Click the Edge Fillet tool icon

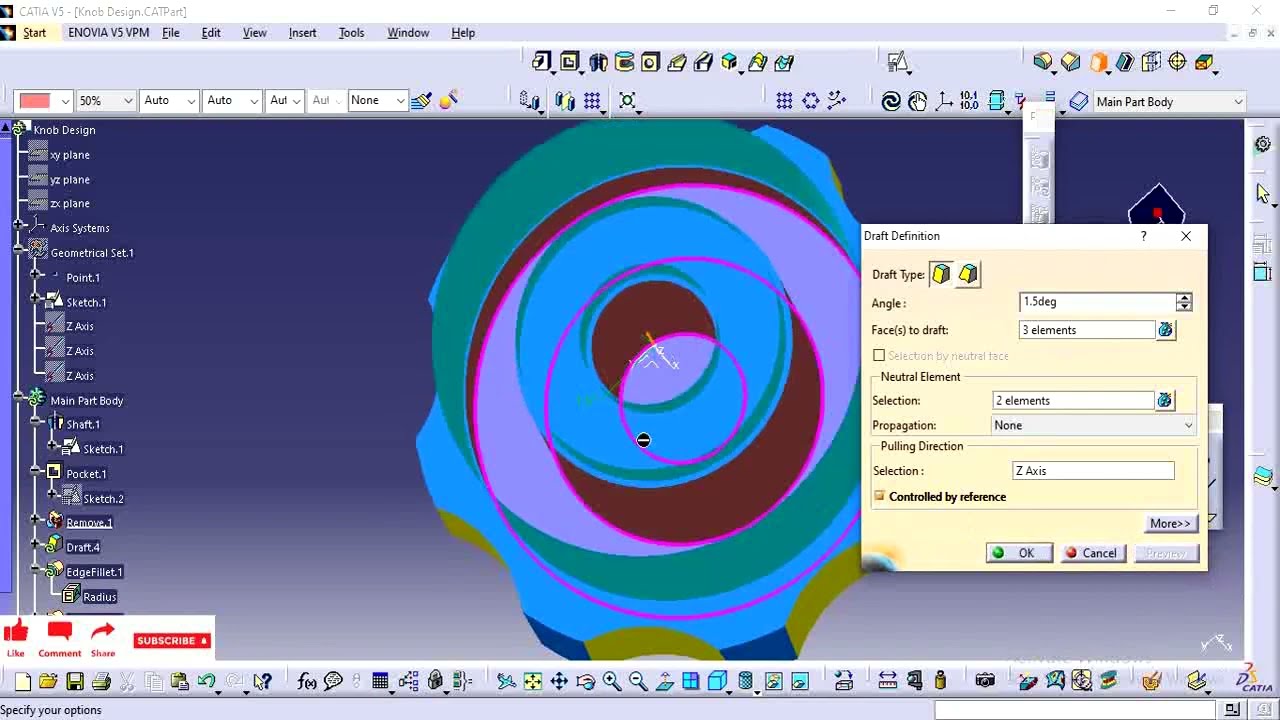(x=1043, y=63)
